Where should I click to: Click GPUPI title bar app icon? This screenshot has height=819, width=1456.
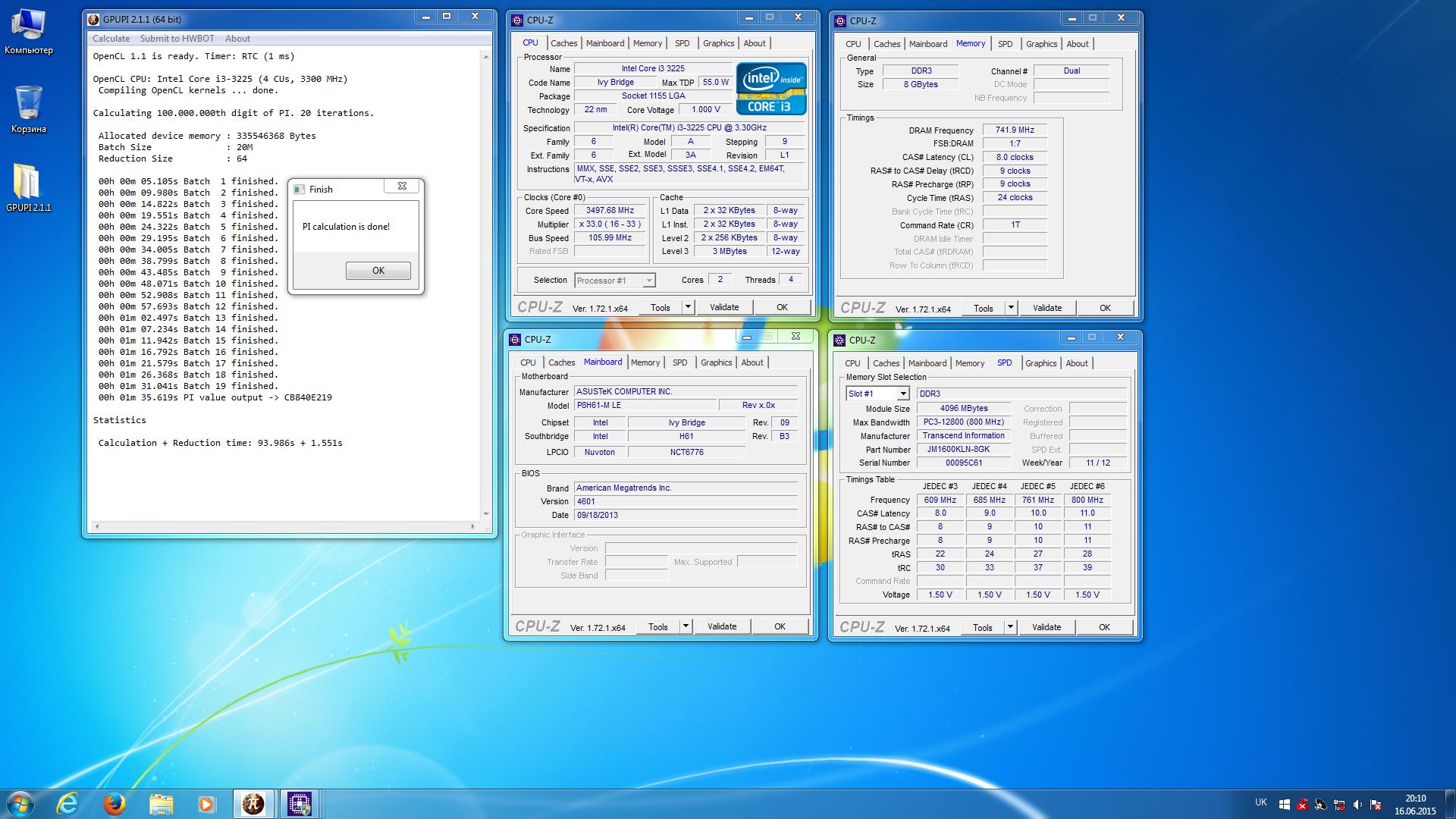coord(93,19)
